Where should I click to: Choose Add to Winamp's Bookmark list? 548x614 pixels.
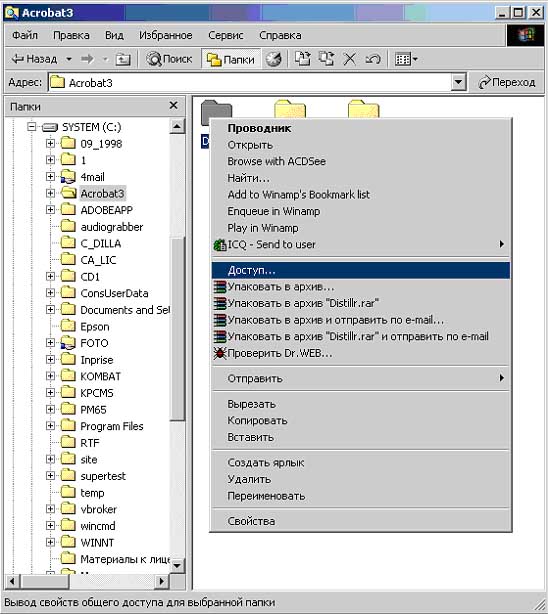360,195
